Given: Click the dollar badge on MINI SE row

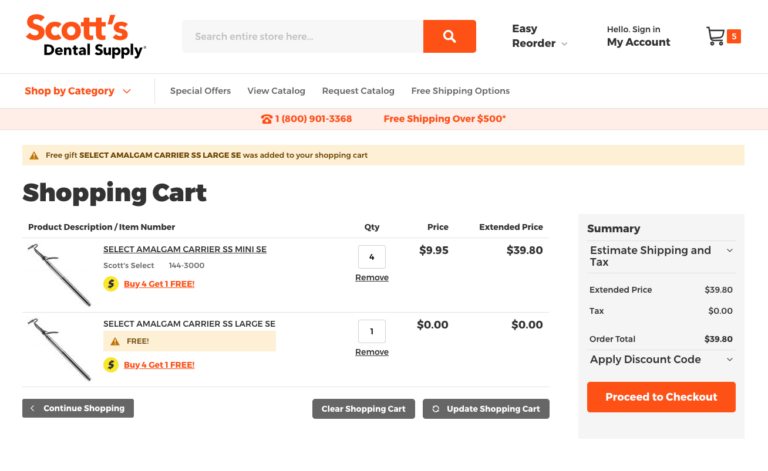Looking at the screenshot, I should pos(111,284).
